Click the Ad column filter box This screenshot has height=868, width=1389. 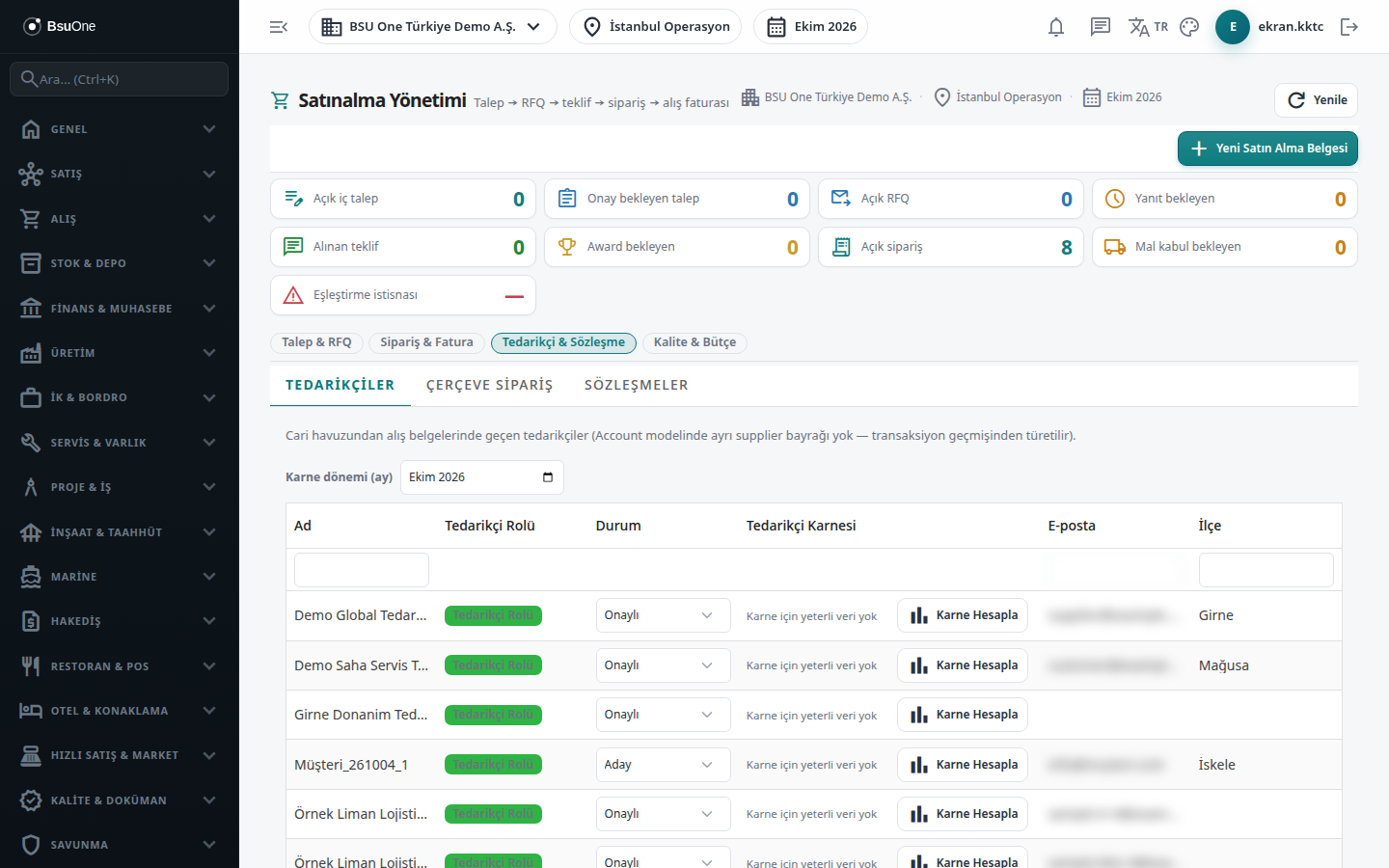[362, 570]
